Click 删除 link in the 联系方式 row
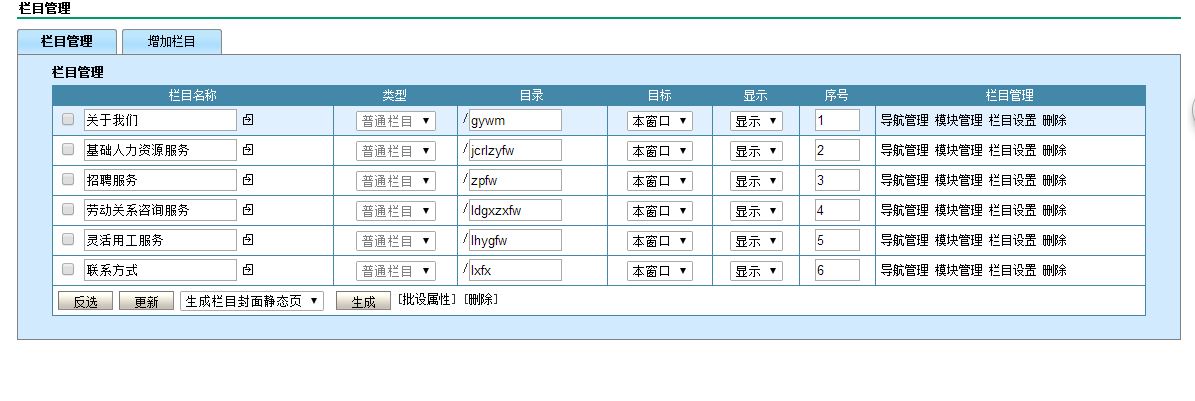Screen dimensions: 1195x401 click(x=1054, y=271)
